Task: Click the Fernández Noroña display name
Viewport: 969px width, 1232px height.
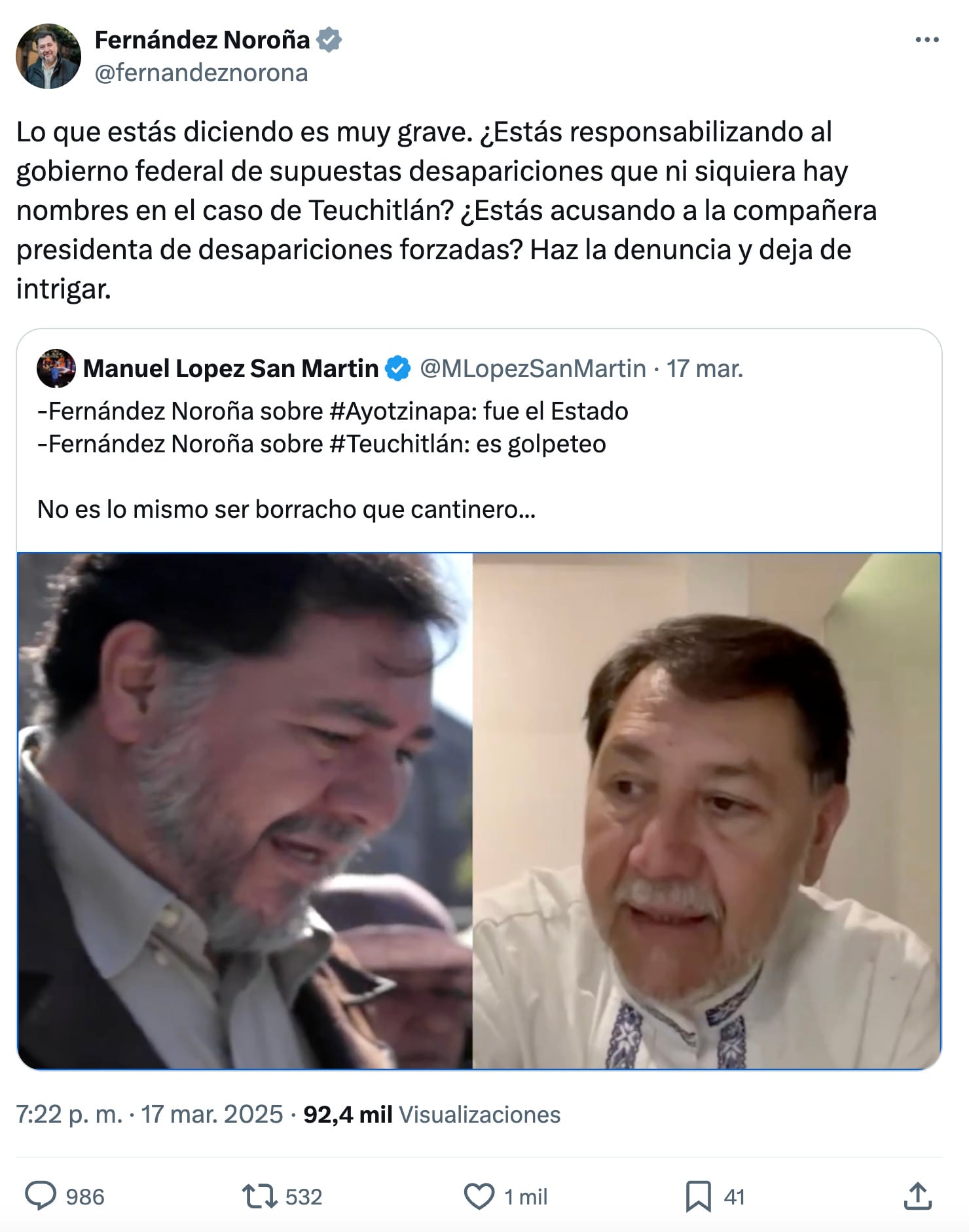Action: point(202,40)
